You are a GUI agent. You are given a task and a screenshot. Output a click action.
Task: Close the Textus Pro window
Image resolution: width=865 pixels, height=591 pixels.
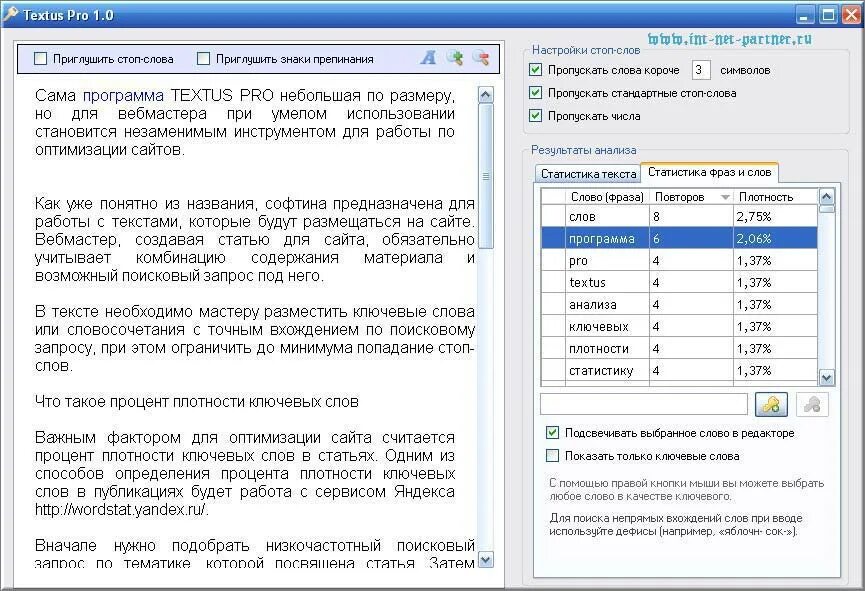(x=851, y=15)
